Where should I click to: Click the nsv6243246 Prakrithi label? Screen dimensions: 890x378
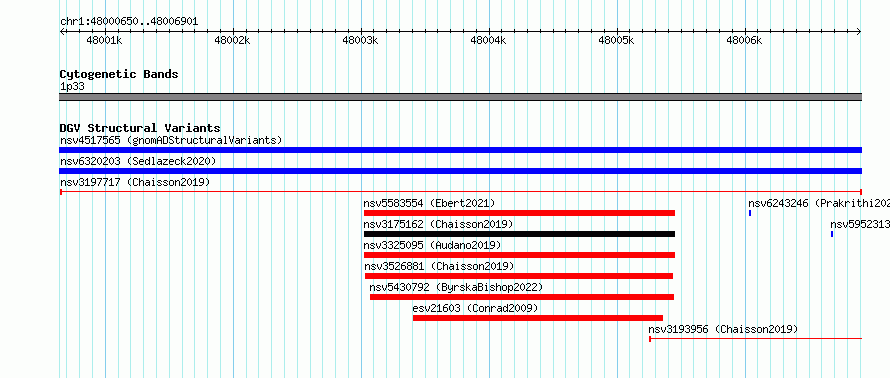[x=818, y=203]
